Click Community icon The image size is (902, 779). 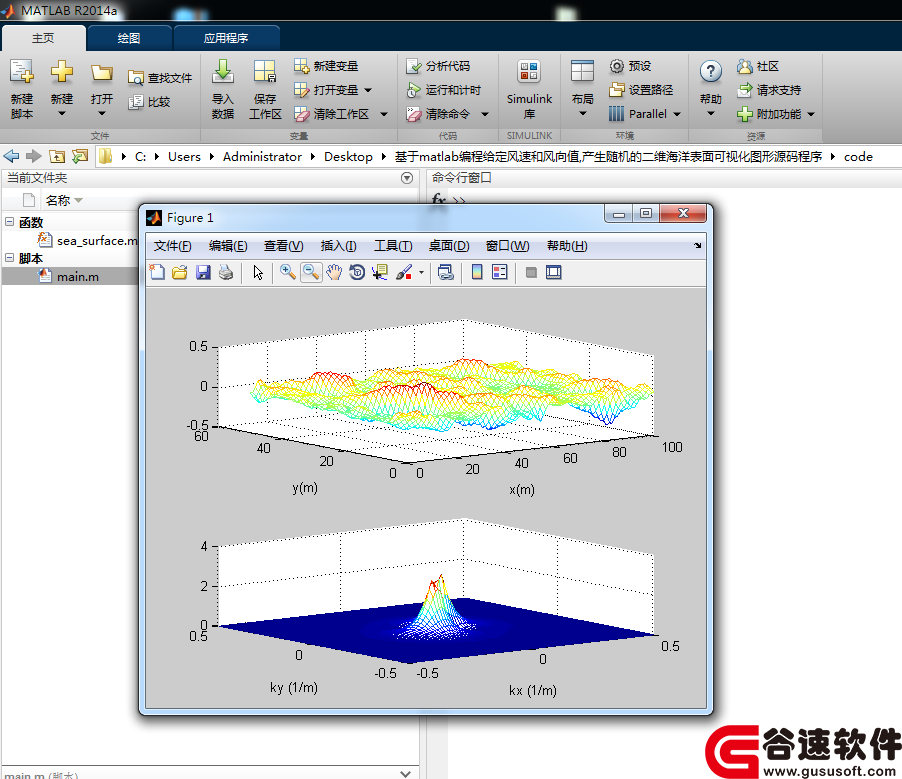[744, 66]
